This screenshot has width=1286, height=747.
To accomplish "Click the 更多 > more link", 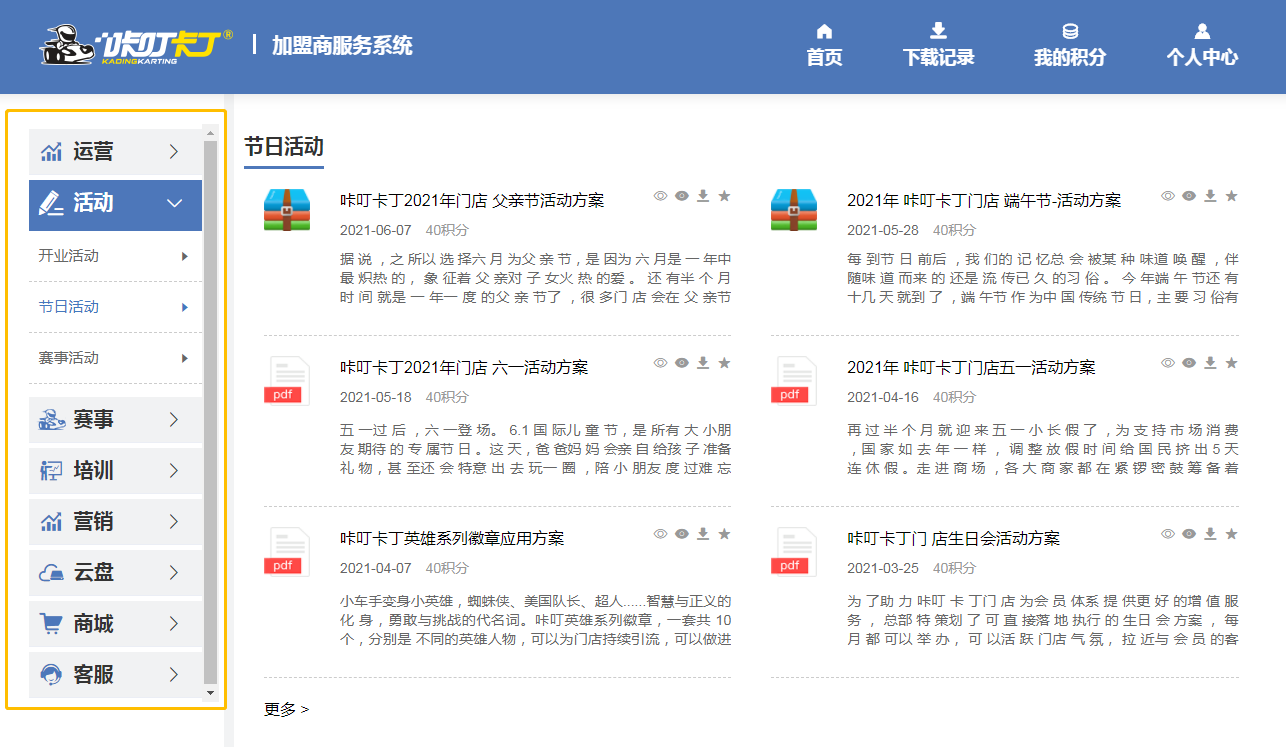I will pyautogui.click(x=286, y=709).
